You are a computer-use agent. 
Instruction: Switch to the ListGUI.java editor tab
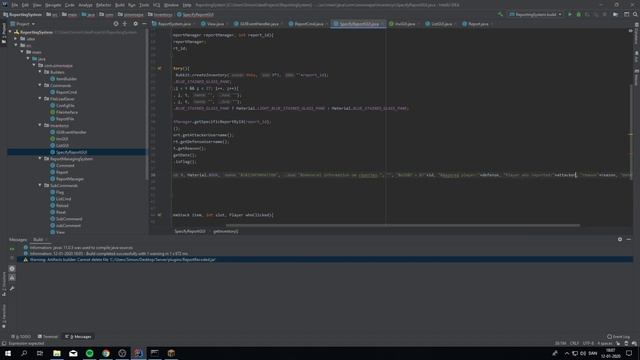pos(441,24)
